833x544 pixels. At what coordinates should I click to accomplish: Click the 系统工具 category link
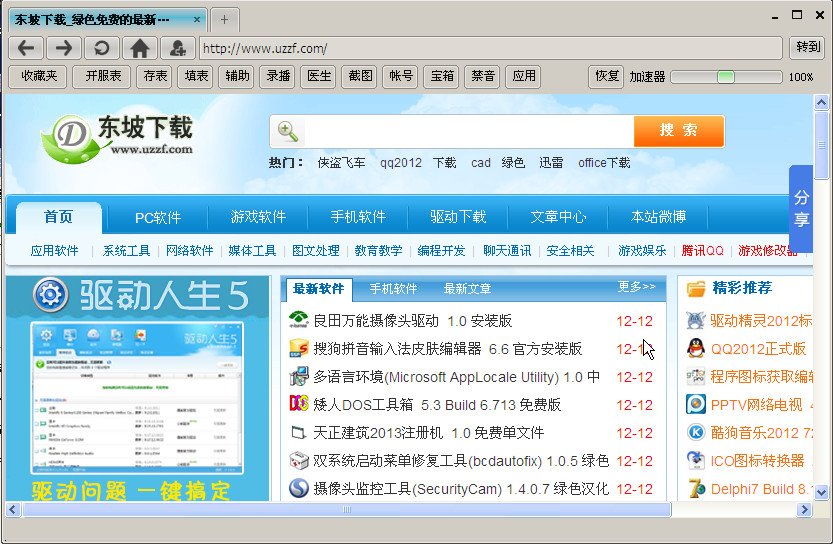126,251
